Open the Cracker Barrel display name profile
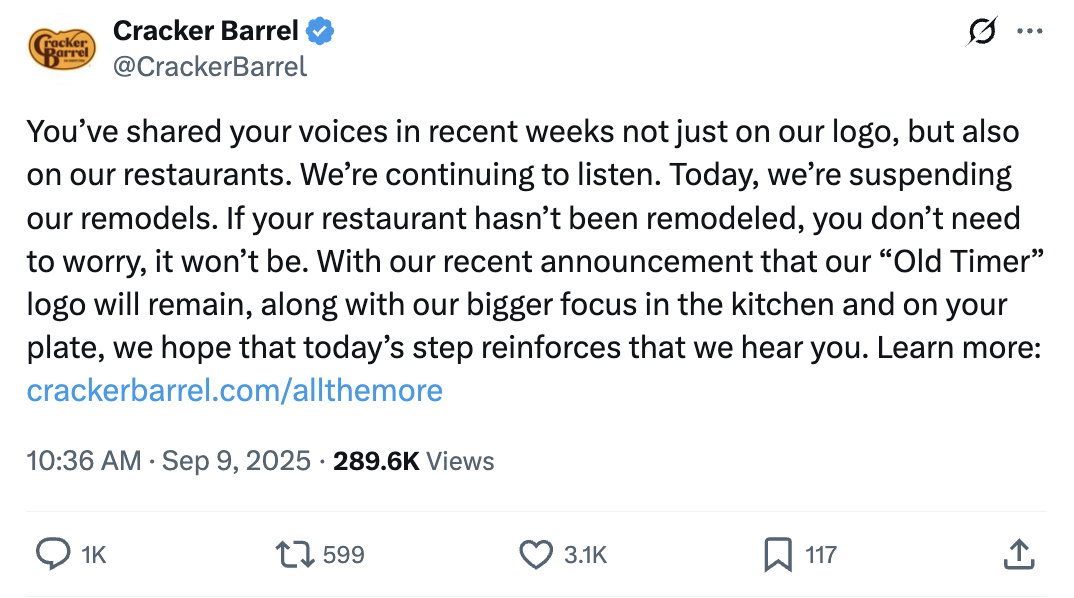This screenshot has height=598, width=1074. pos(205,31)
